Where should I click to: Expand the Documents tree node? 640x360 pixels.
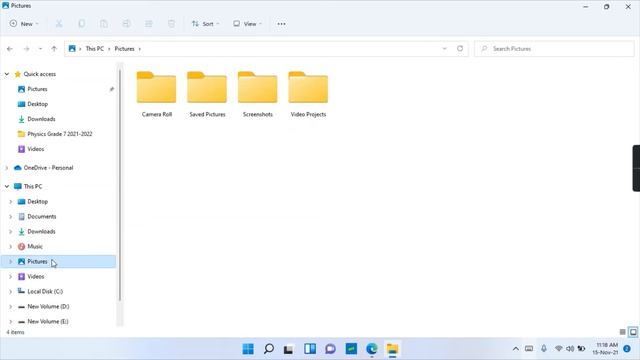pos(11,216)
